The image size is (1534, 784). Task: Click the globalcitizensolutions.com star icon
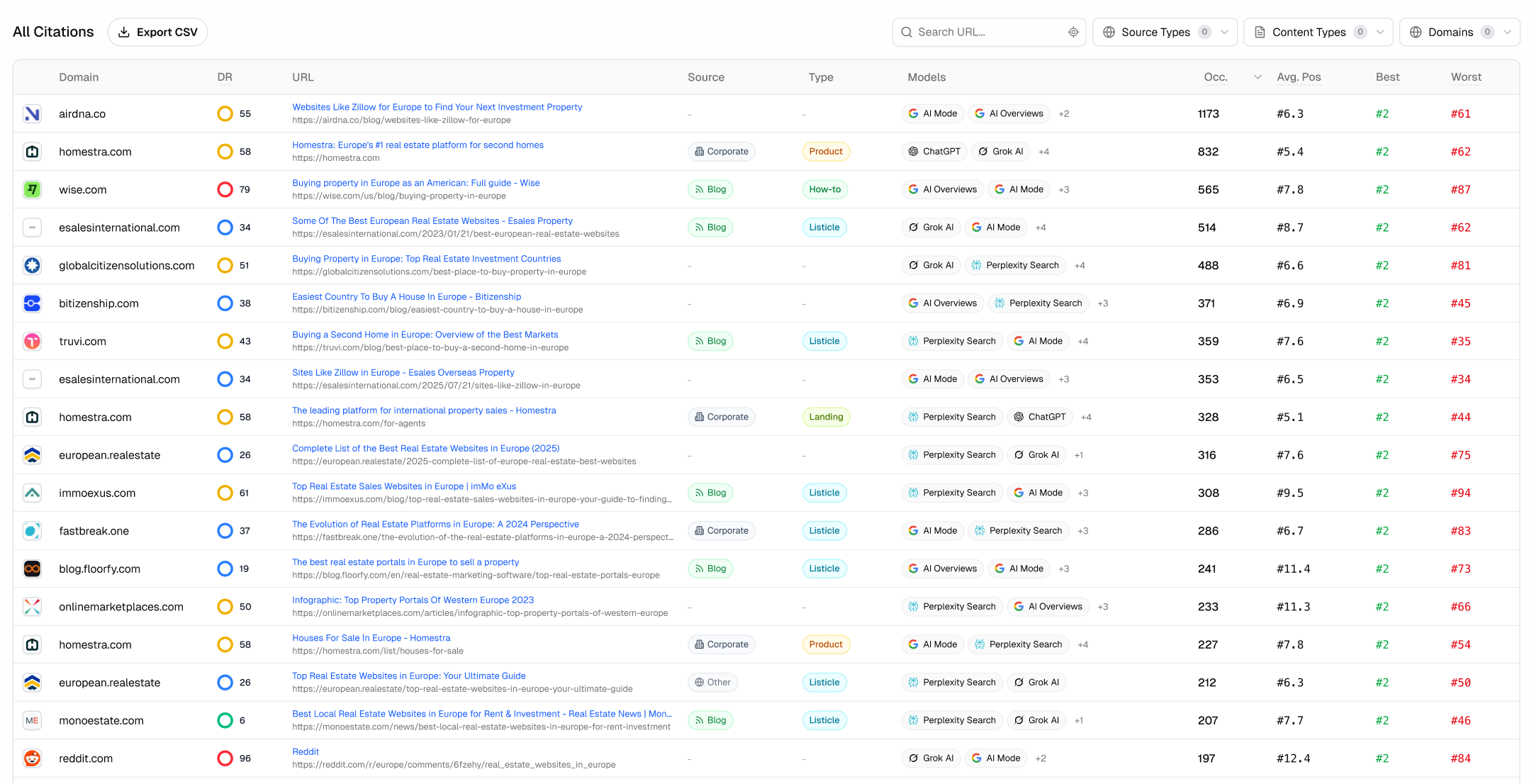[32, 265]
